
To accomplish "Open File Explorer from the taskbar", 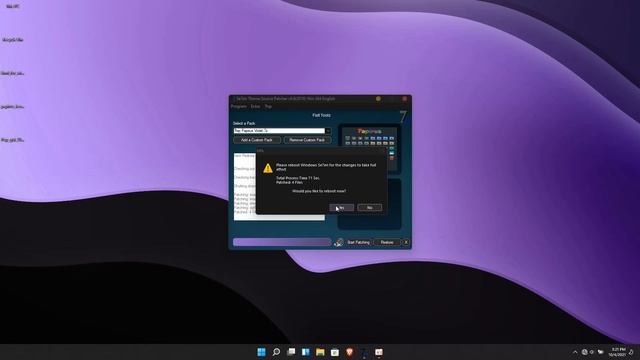I will coord(320,352).
